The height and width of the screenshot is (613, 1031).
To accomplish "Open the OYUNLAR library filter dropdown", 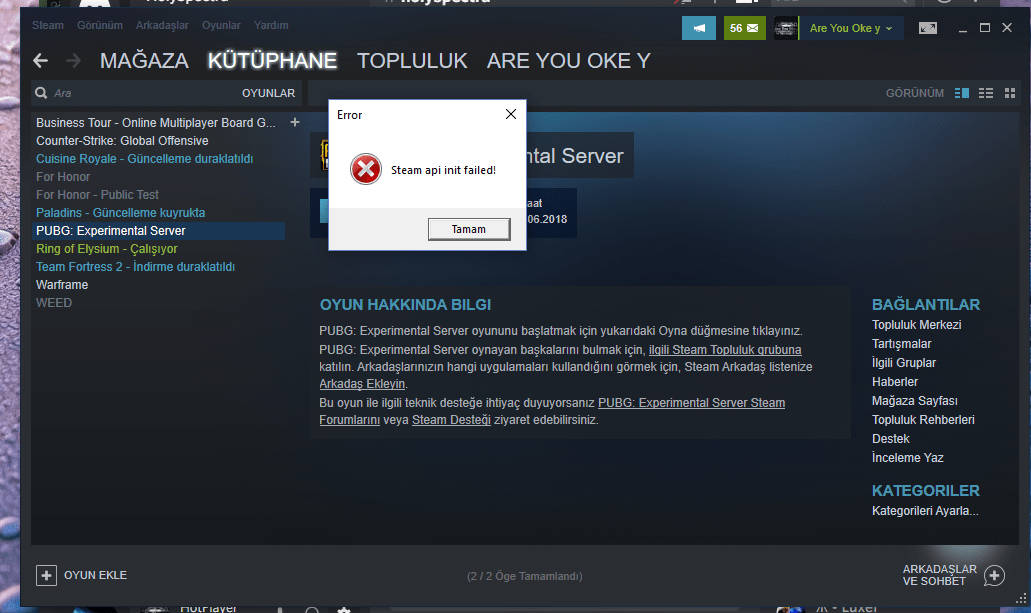I will pos(268,93).
